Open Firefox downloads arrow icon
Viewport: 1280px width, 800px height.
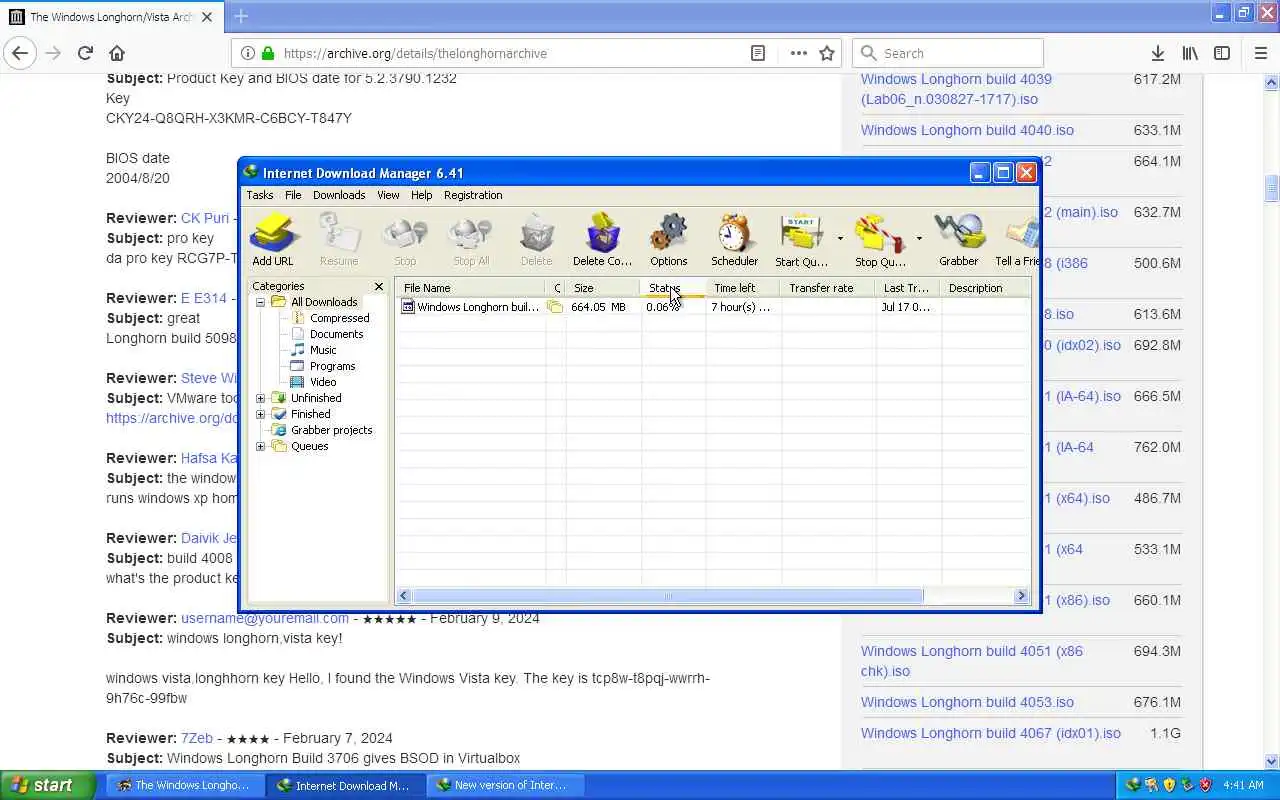click(x=1157, y=53)
